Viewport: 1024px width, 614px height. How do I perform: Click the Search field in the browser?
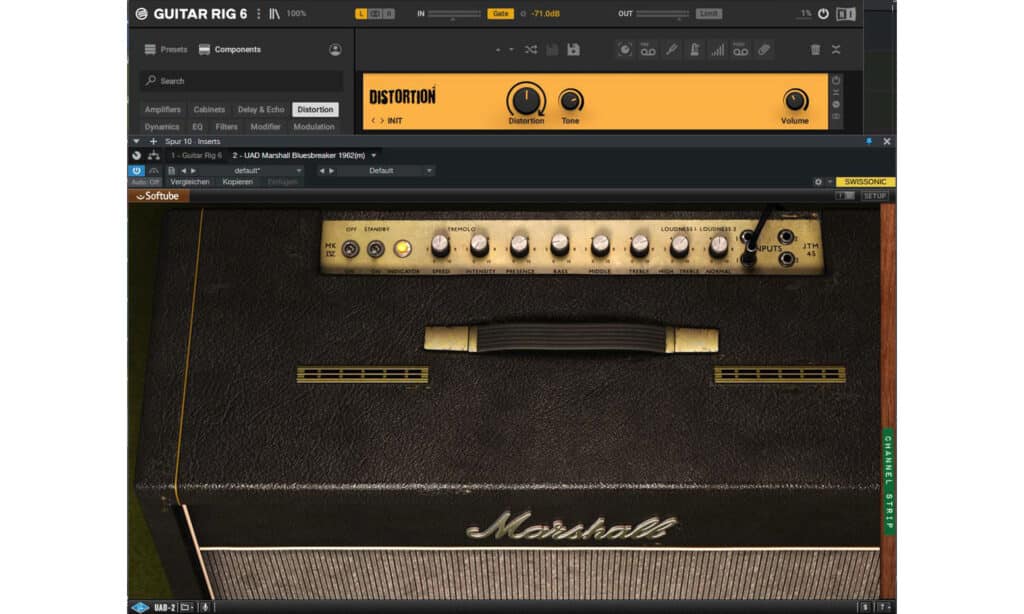[241, 81]
